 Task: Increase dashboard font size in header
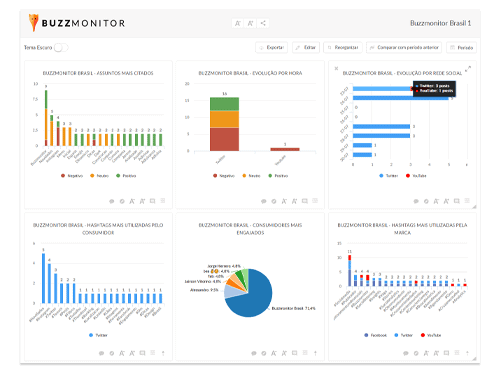(x=250, y=23)
